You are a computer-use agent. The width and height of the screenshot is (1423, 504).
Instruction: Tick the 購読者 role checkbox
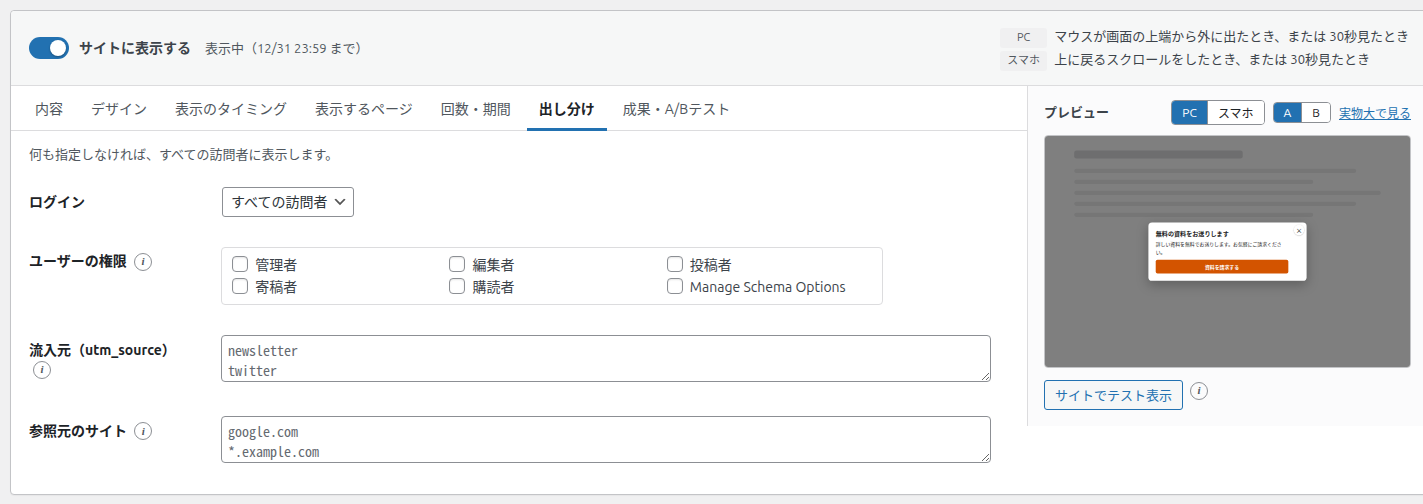tap(457, 287)
